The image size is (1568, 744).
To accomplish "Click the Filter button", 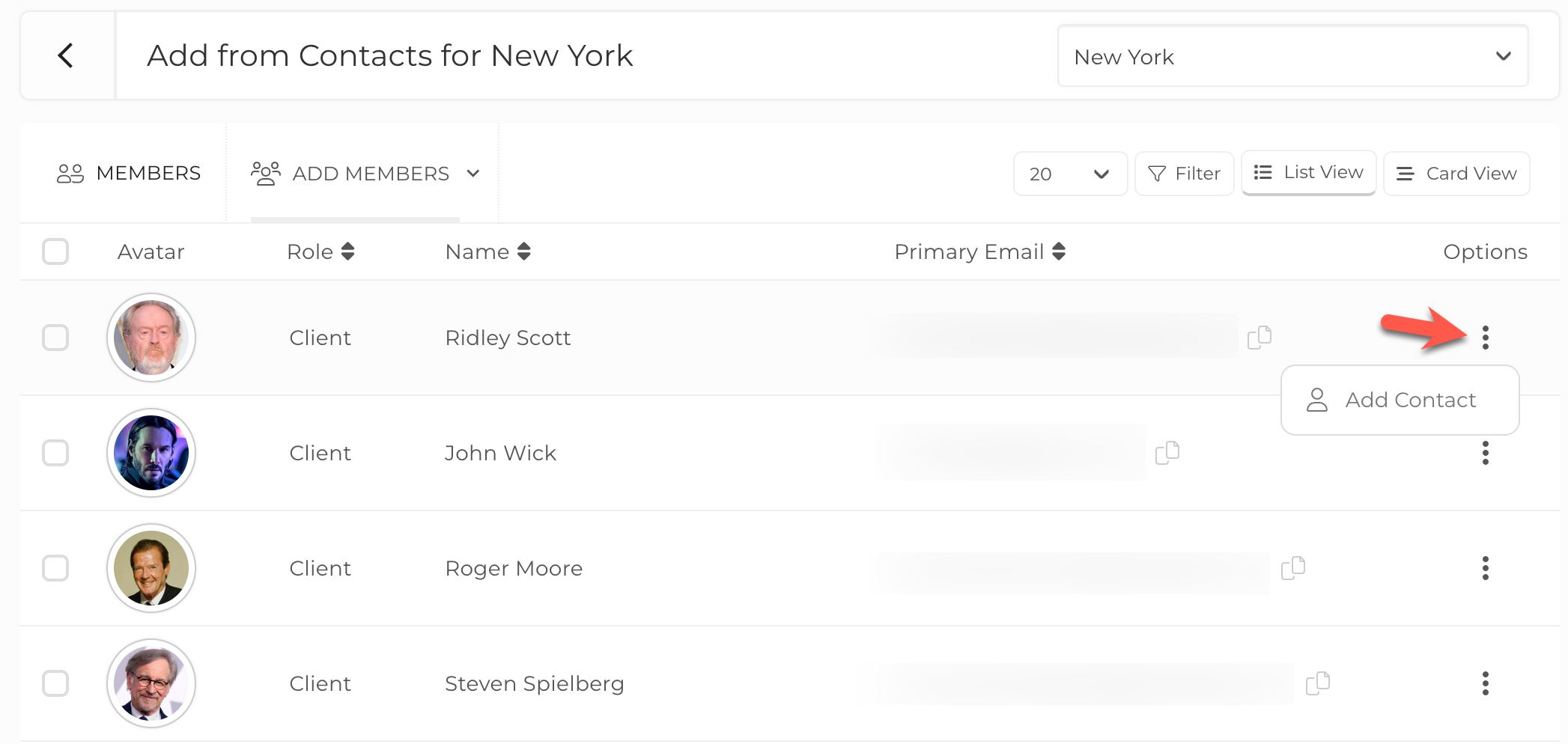I will pos(1184,174).
